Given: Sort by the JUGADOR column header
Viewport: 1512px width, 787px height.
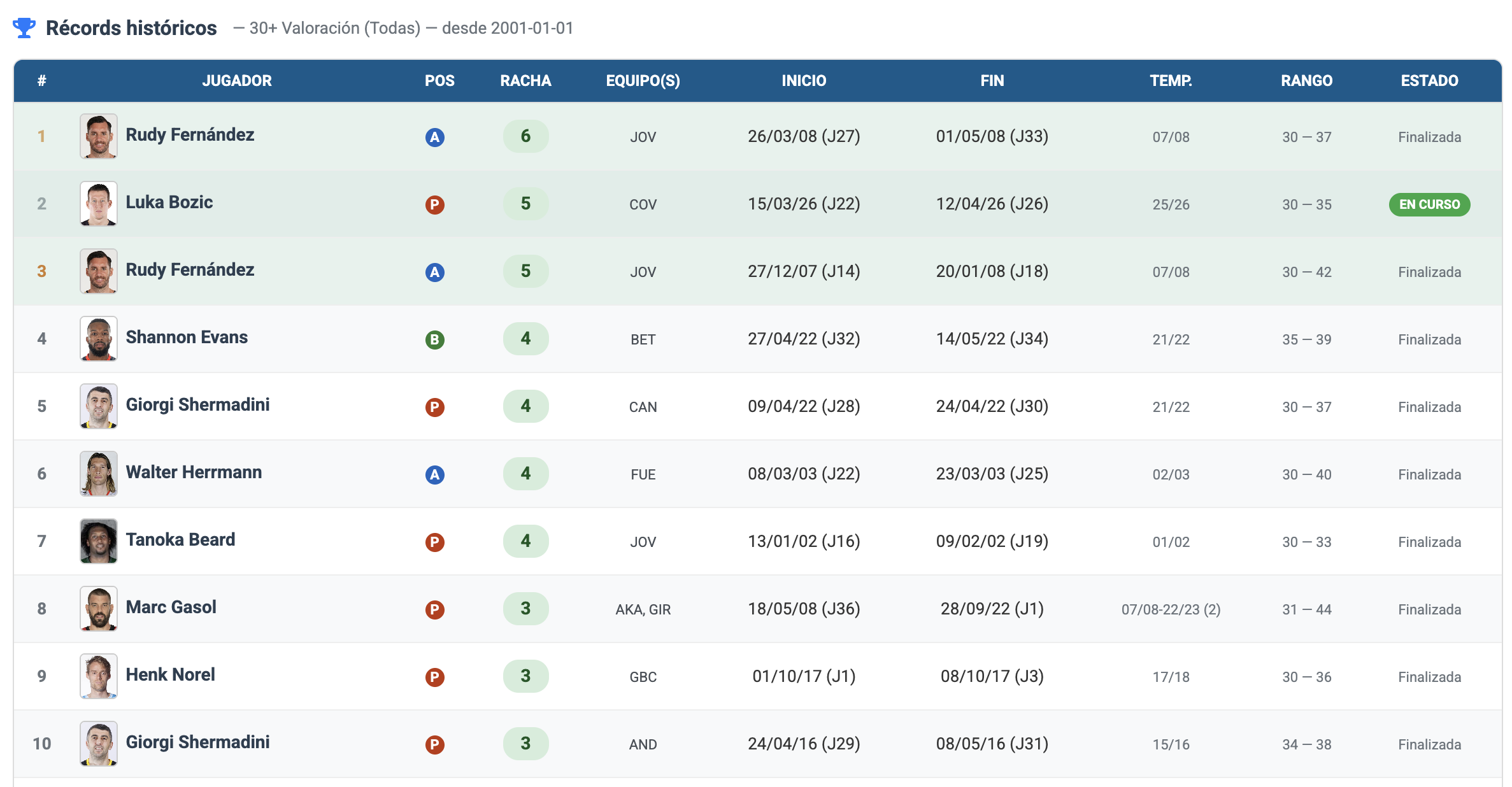Looking at the screenshot, I should (x=237, y=81).
